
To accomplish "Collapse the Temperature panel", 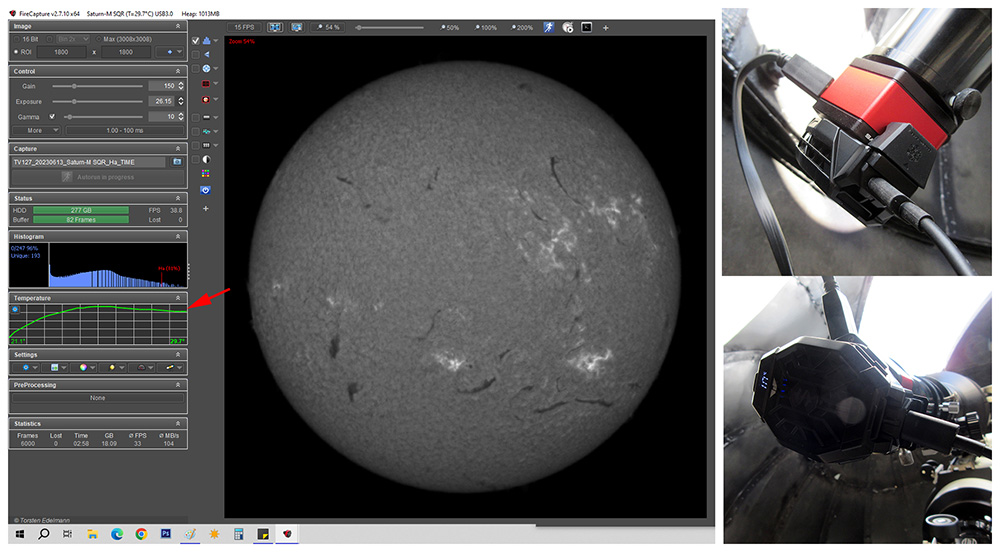I will point(178,298).
